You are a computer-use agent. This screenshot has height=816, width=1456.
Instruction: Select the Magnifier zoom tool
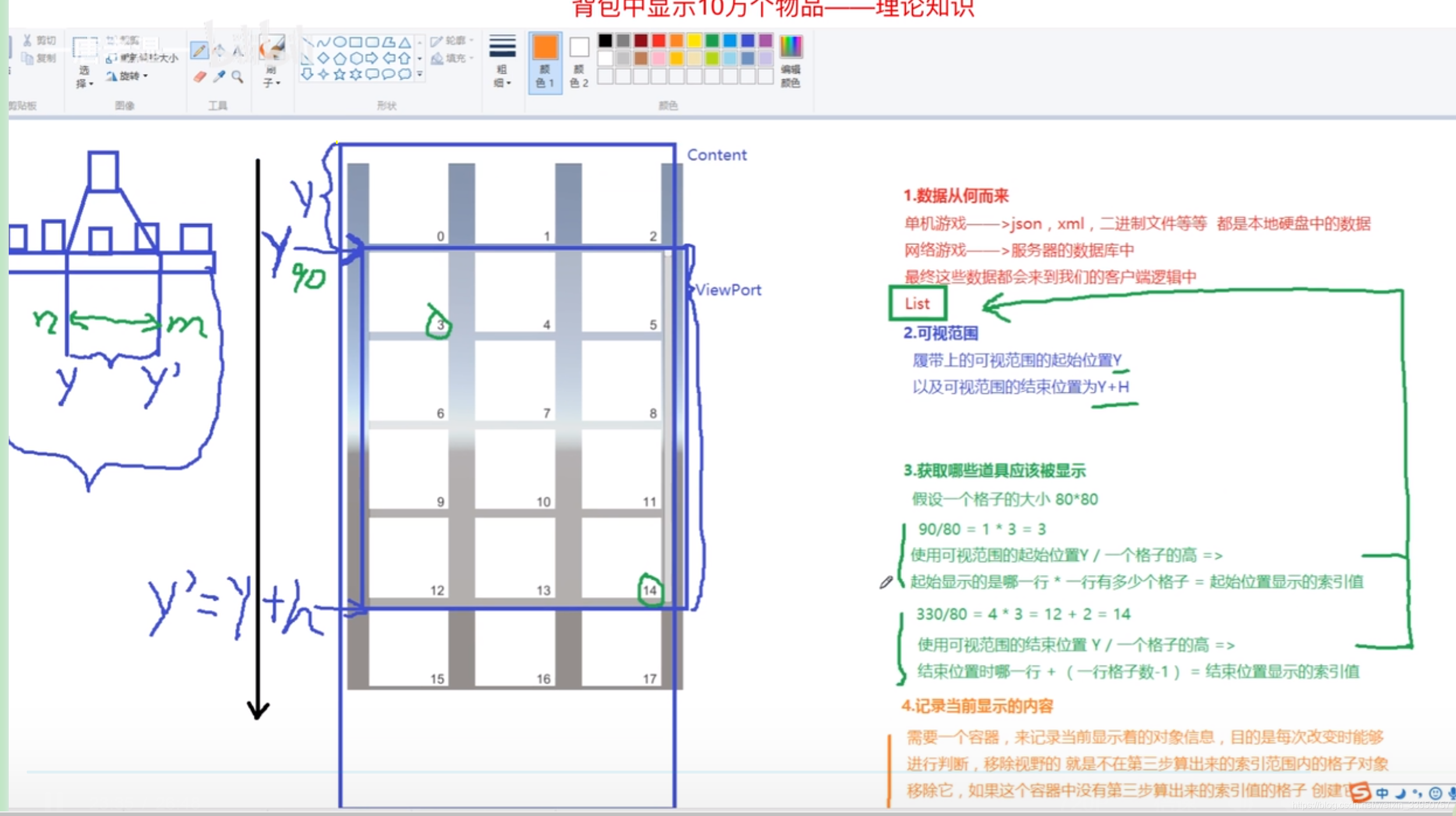[237, 76]
